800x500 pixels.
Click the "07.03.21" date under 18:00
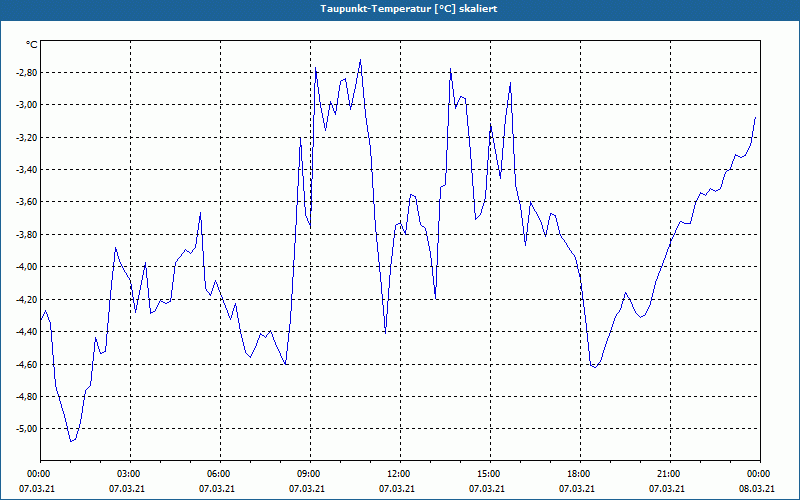[x=577, y=488]
